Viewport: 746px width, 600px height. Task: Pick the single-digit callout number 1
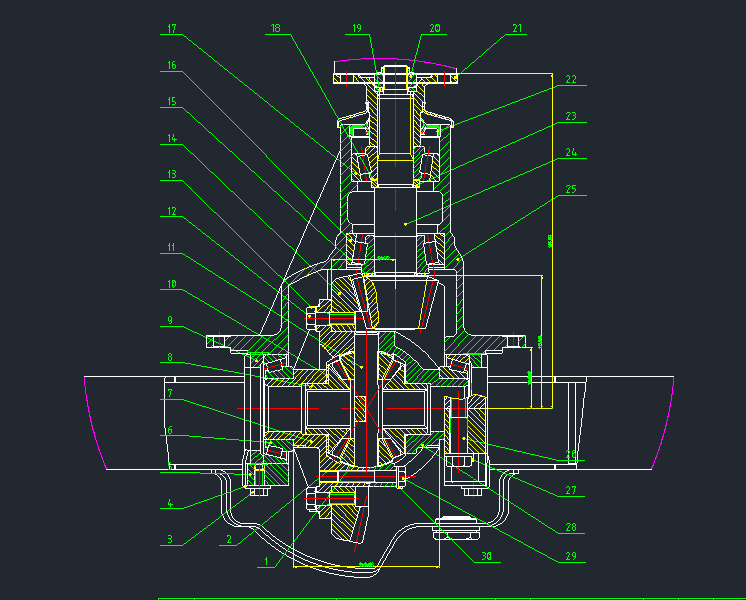click(266, 562)
